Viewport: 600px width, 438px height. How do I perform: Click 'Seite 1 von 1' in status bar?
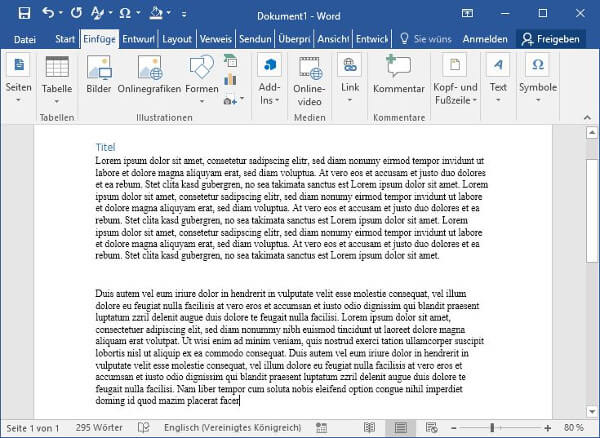[33, 428]
